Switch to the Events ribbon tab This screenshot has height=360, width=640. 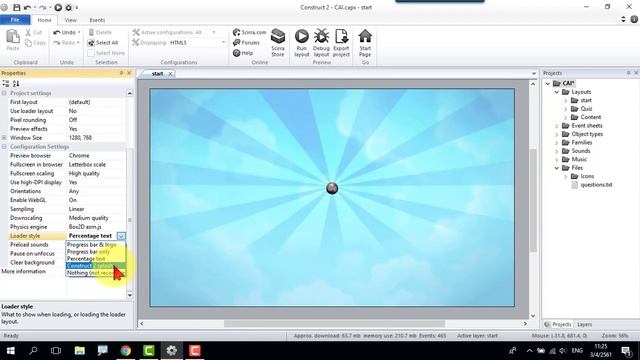point(97,20)
